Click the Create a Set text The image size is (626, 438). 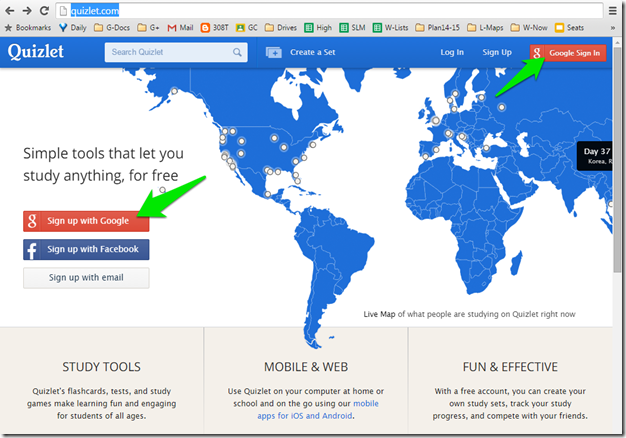(x=313, y=52)
